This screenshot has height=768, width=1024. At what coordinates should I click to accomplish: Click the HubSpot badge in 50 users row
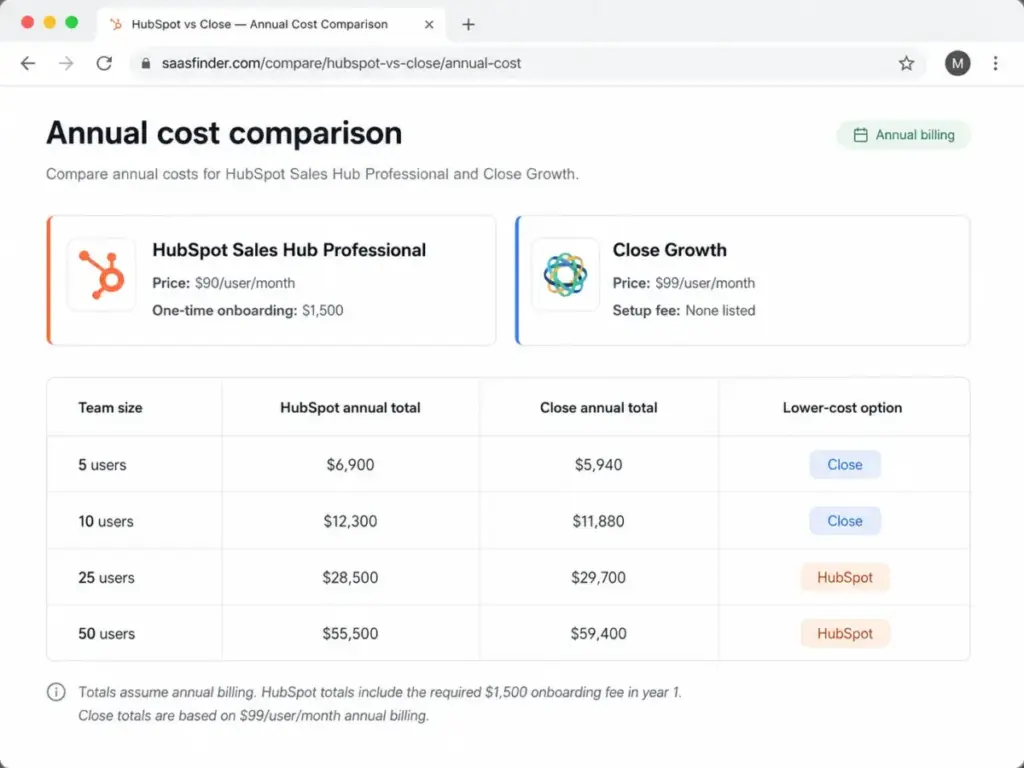tap(844, 633)
